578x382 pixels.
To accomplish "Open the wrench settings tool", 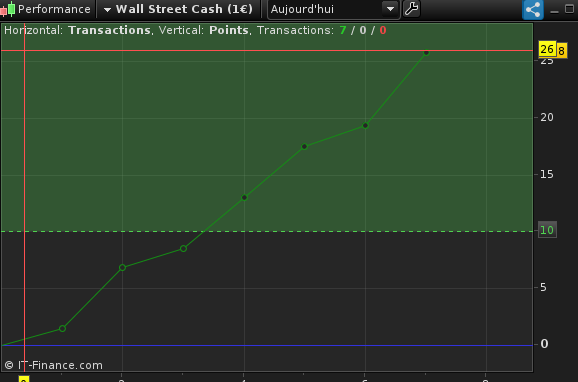I will click(411, 9).
